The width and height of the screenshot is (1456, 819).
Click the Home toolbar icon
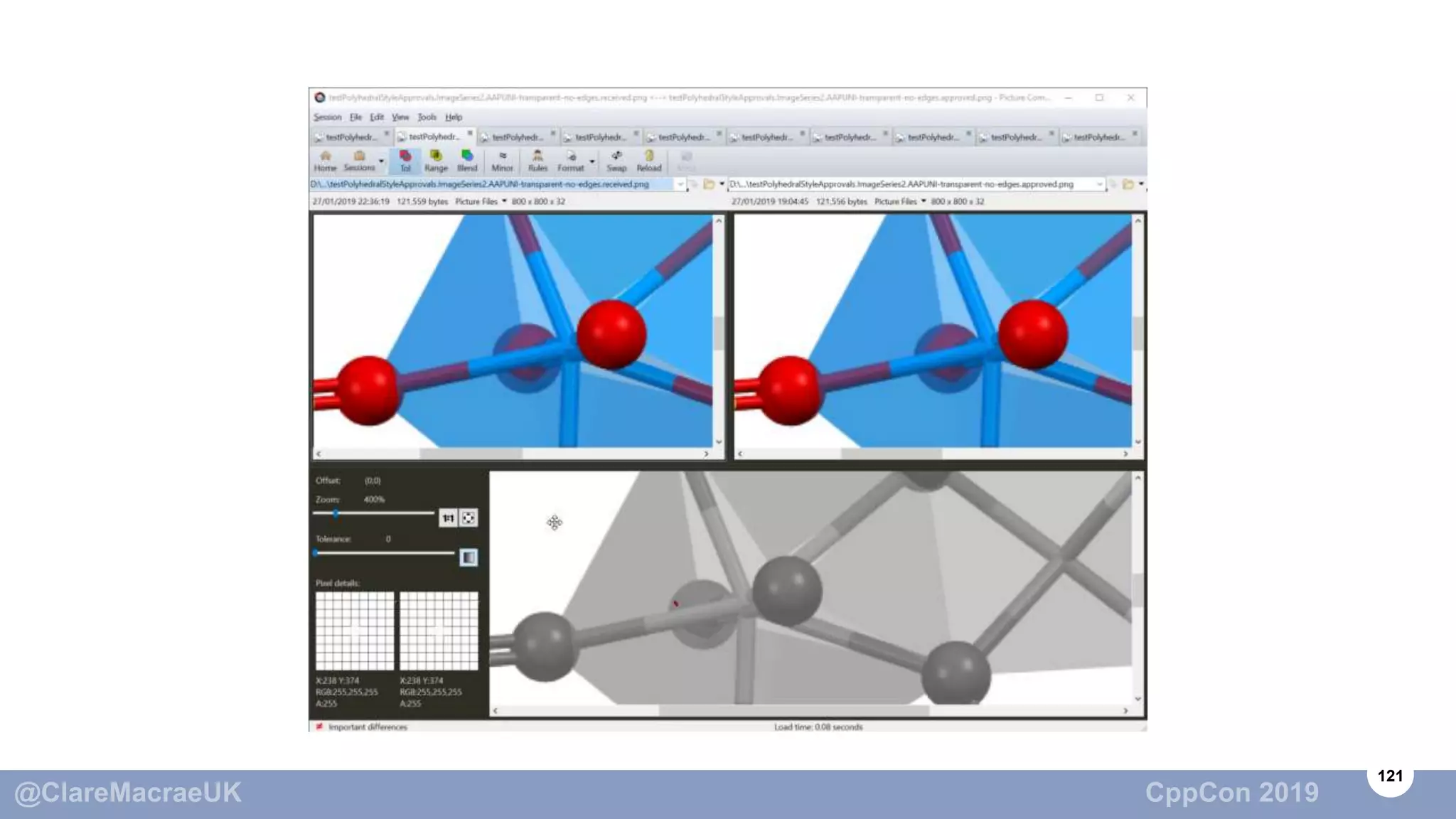[x=325, y=161]
